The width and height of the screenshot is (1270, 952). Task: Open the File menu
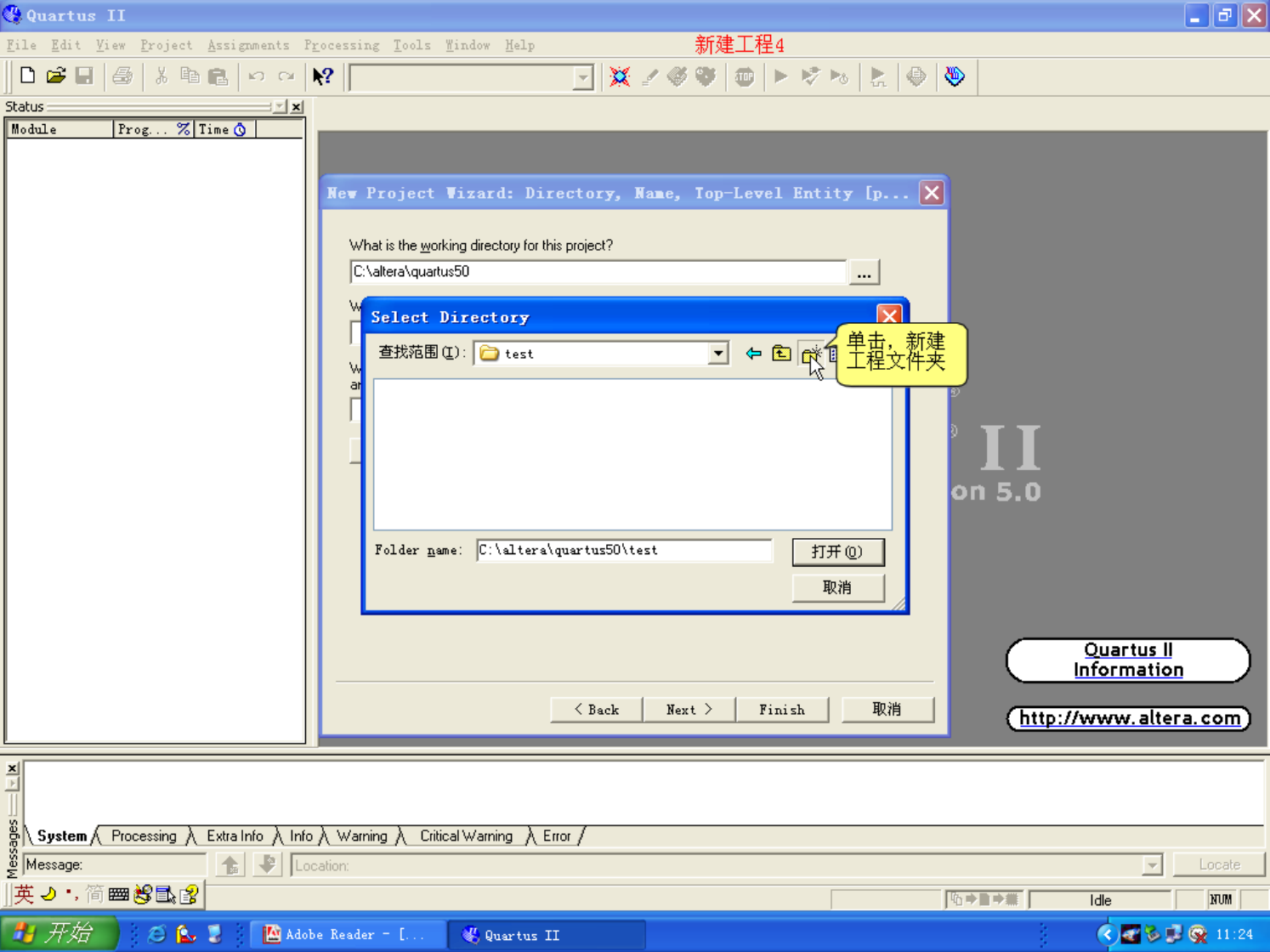click(x=21, y=45)
